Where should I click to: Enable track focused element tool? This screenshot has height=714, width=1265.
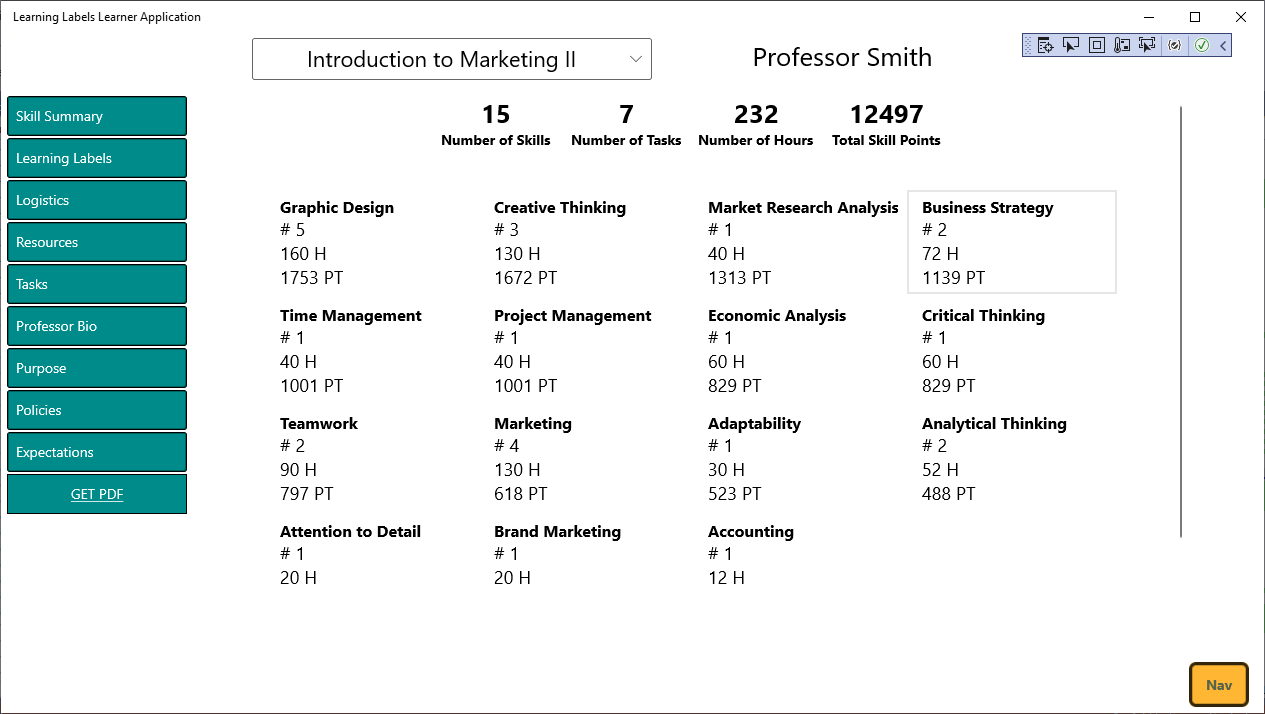[x=1147, y=45]
